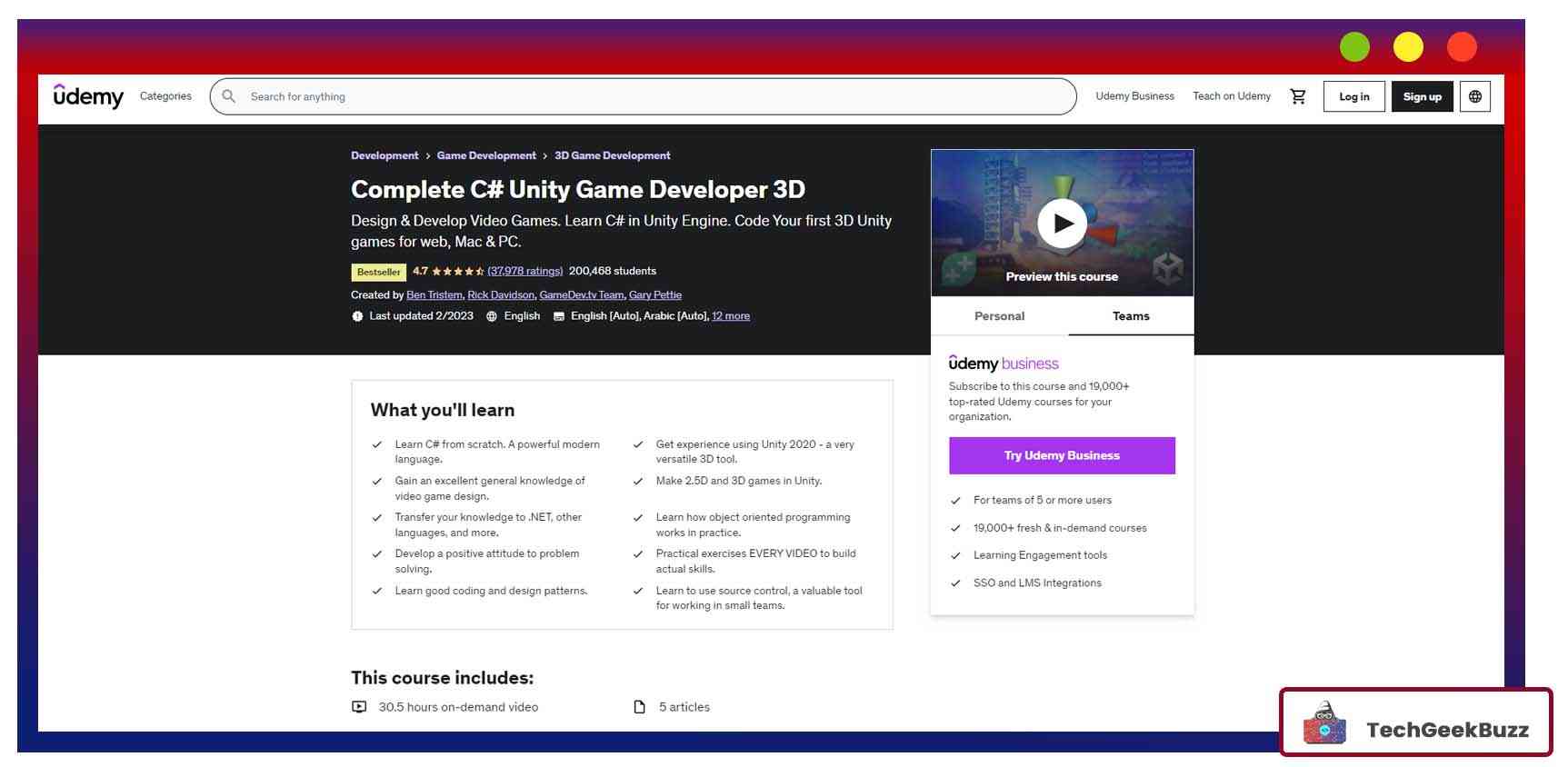1568x767 pixels.
Task: Open the Categories menu
Action: point(165,96)
